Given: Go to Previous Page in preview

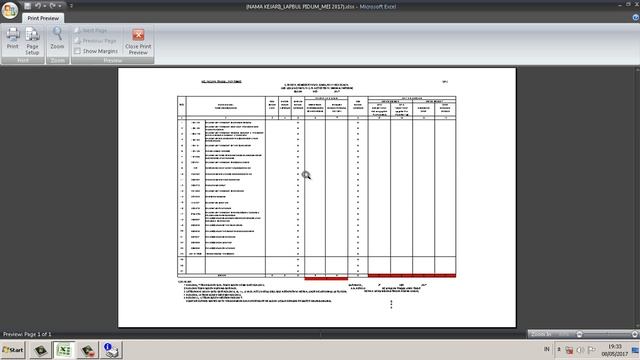Looking at the screenshot, I should 96,41.
